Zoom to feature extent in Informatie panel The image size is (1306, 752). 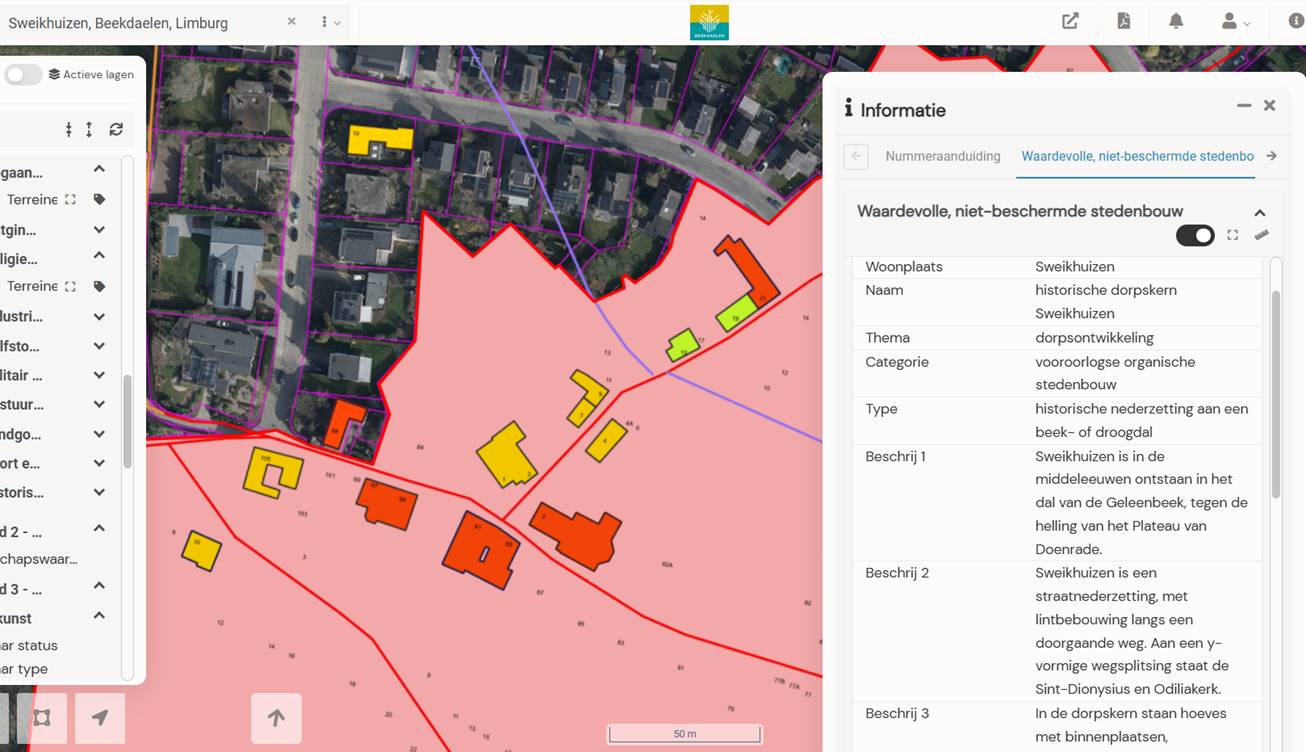click(x=1233, y=235)
